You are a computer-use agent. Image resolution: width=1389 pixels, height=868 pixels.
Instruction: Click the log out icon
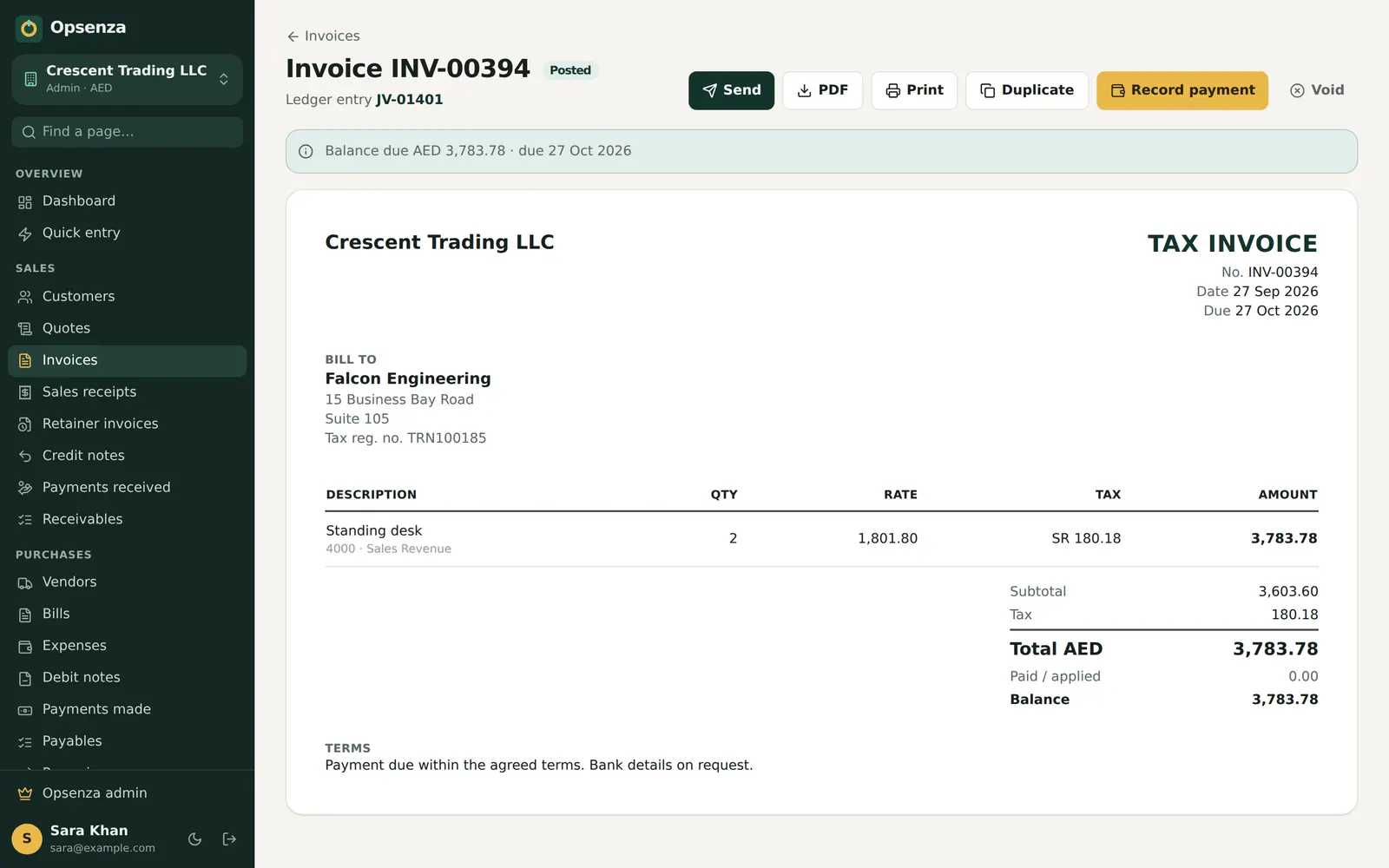click(x=229, y=839)
